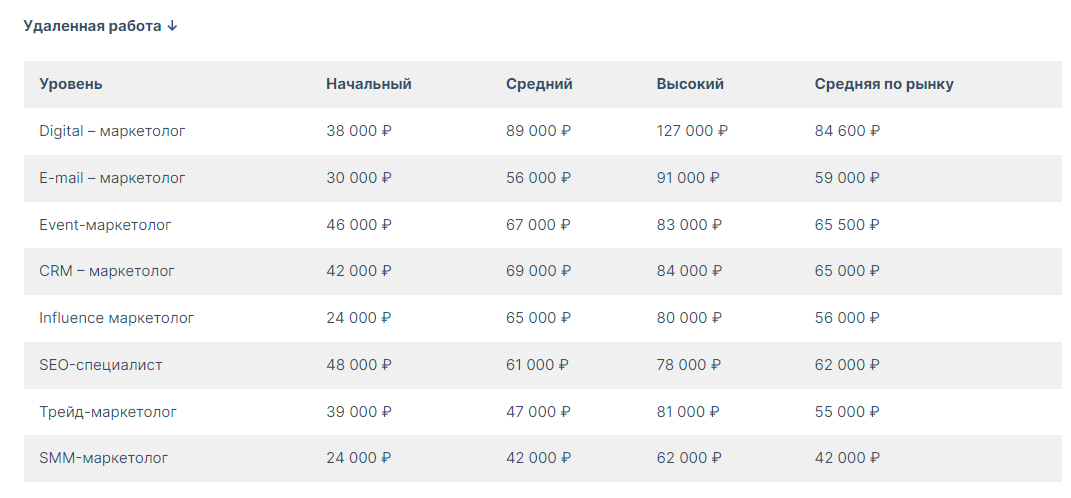Select the Удаленная работа heading
Viewport: 1071px width, 498px height.
(x=92, y=26)
